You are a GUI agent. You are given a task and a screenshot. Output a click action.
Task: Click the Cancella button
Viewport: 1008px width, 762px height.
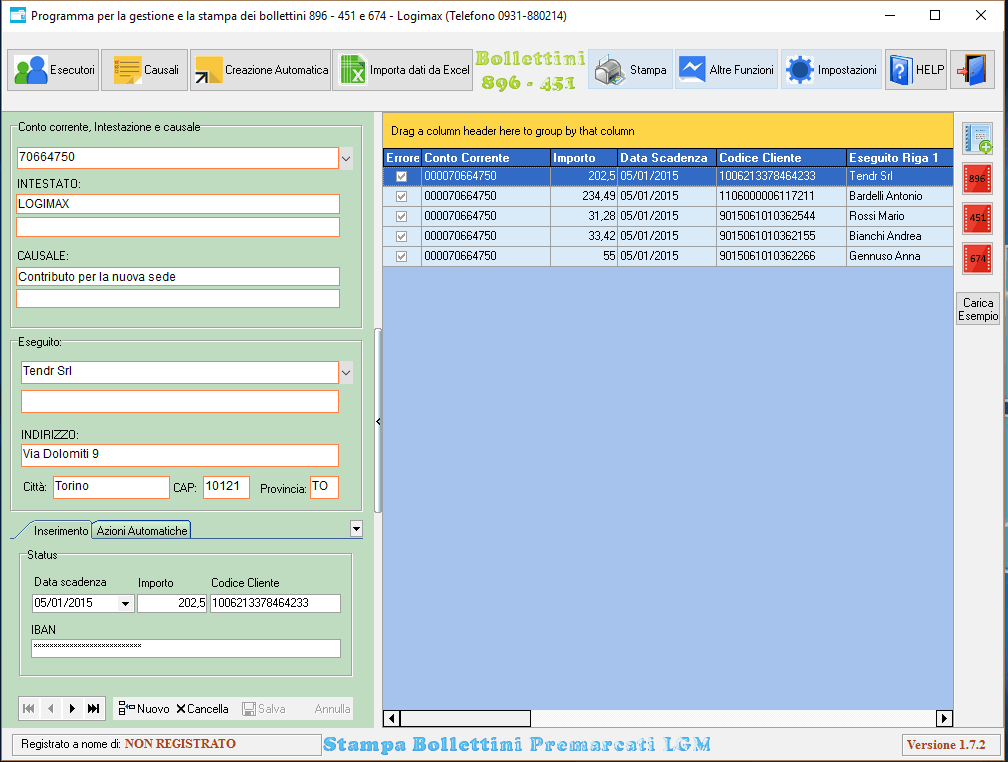click(x=202, y=709)
